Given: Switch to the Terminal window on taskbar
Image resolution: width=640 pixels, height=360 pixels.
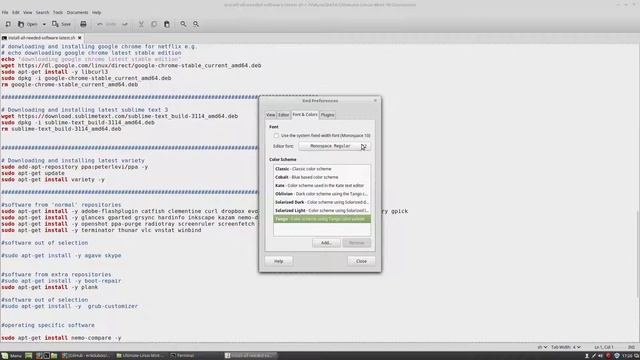Looking at the screenshot, I should click(x=182, y=356).
